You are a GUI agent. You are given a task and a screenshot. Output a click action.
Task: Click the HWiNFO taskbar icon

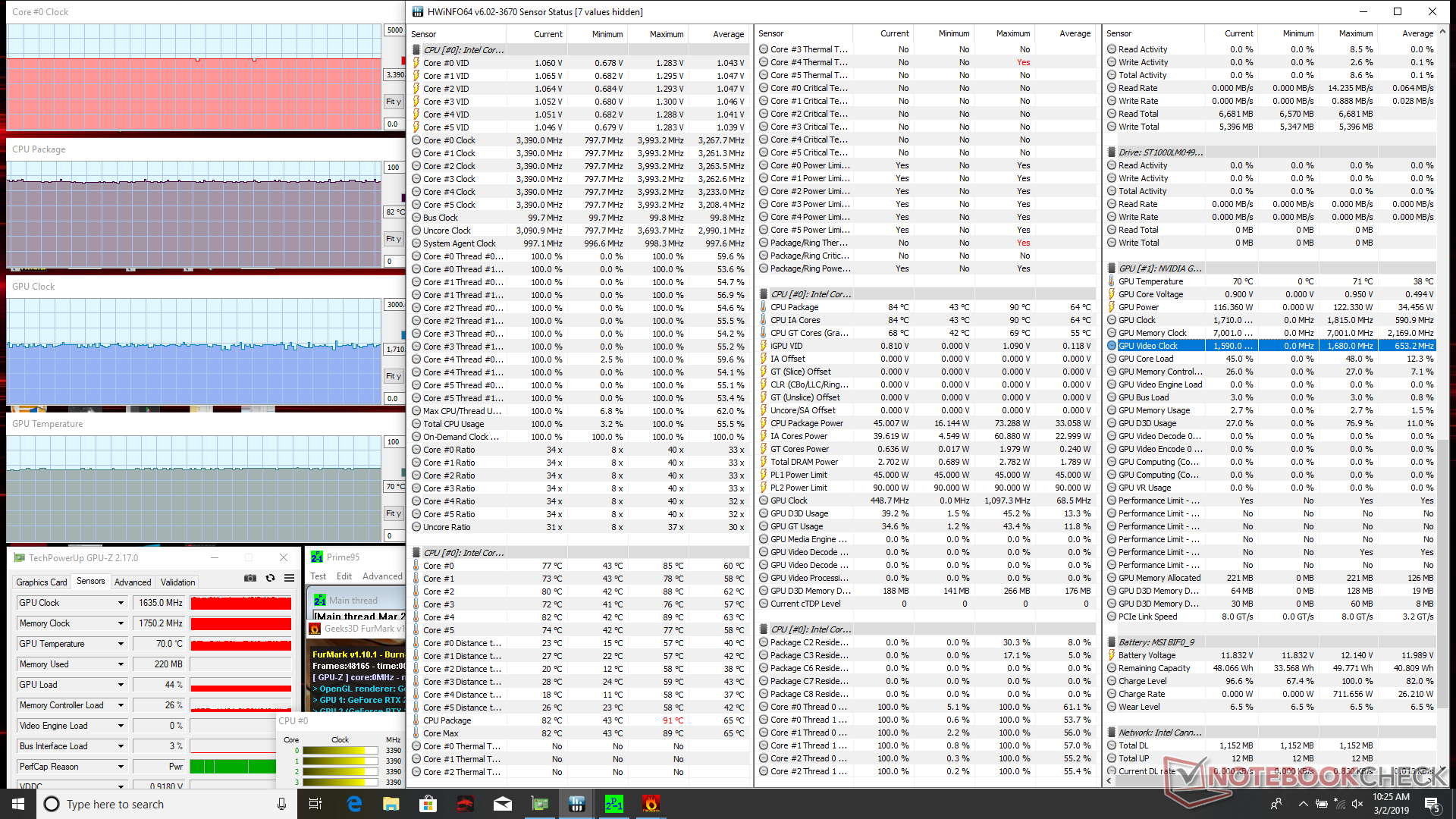(576, 804)
